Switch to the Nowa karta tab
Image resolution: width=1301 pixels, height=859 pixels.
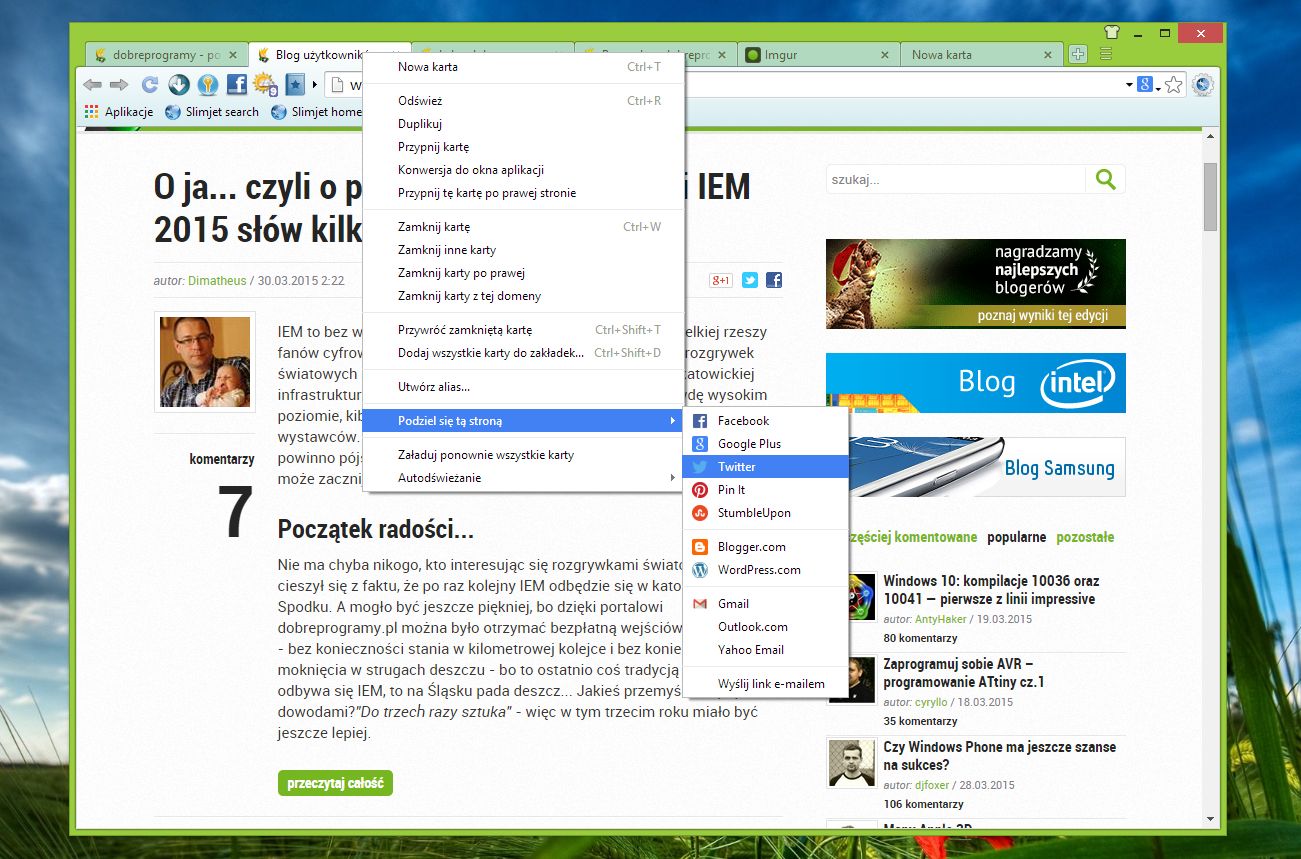(981, 55)
